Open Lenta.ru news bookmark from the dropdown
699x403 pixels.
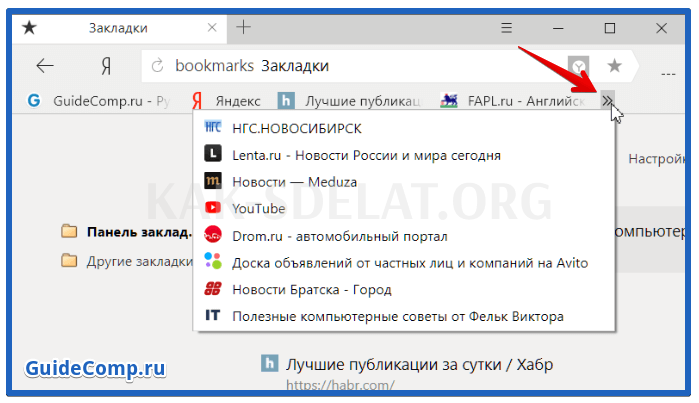pos(404,155)
